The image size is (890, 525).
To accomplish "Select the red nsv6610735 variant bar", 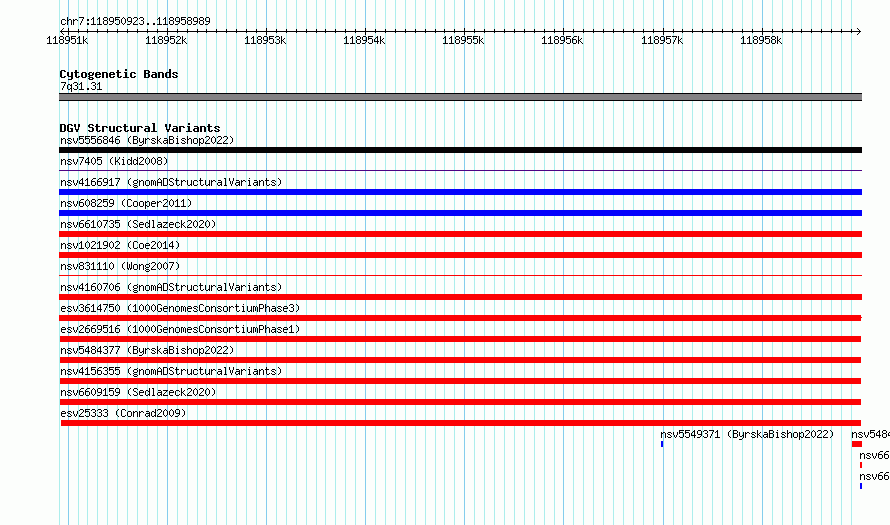I will click(x=460, y=234).
